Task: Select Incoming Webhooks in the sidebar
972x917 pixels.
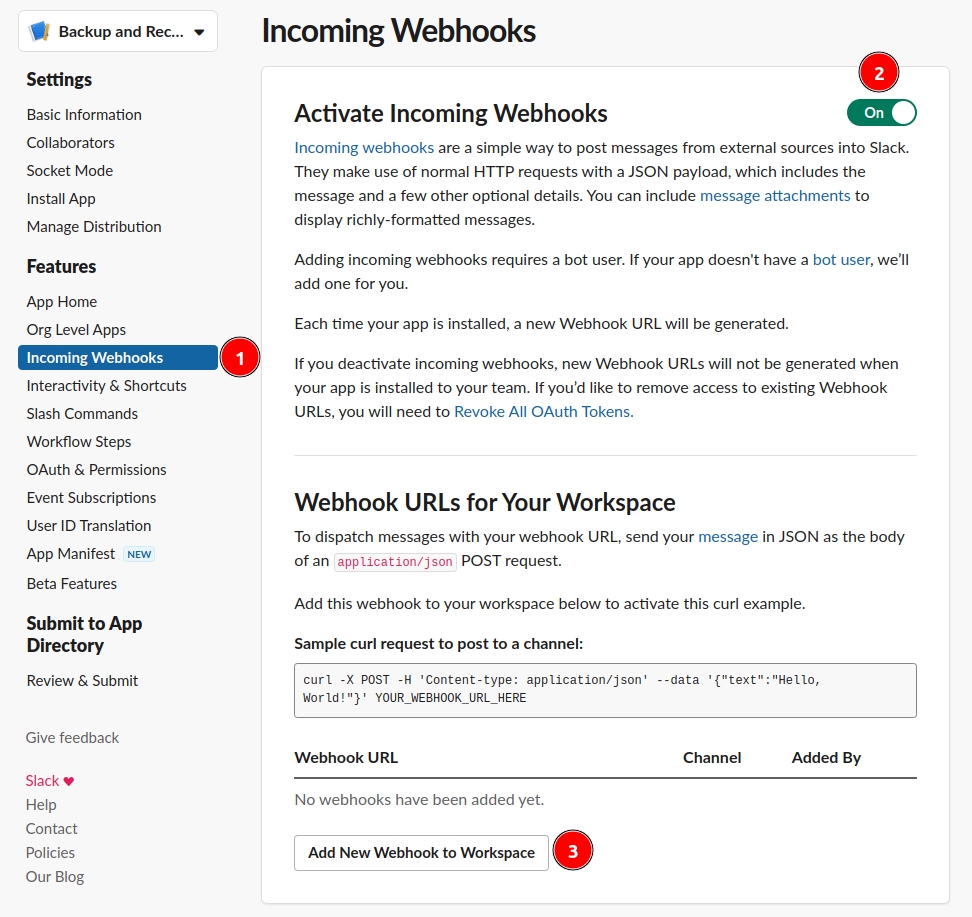Action: pos(95,357)
